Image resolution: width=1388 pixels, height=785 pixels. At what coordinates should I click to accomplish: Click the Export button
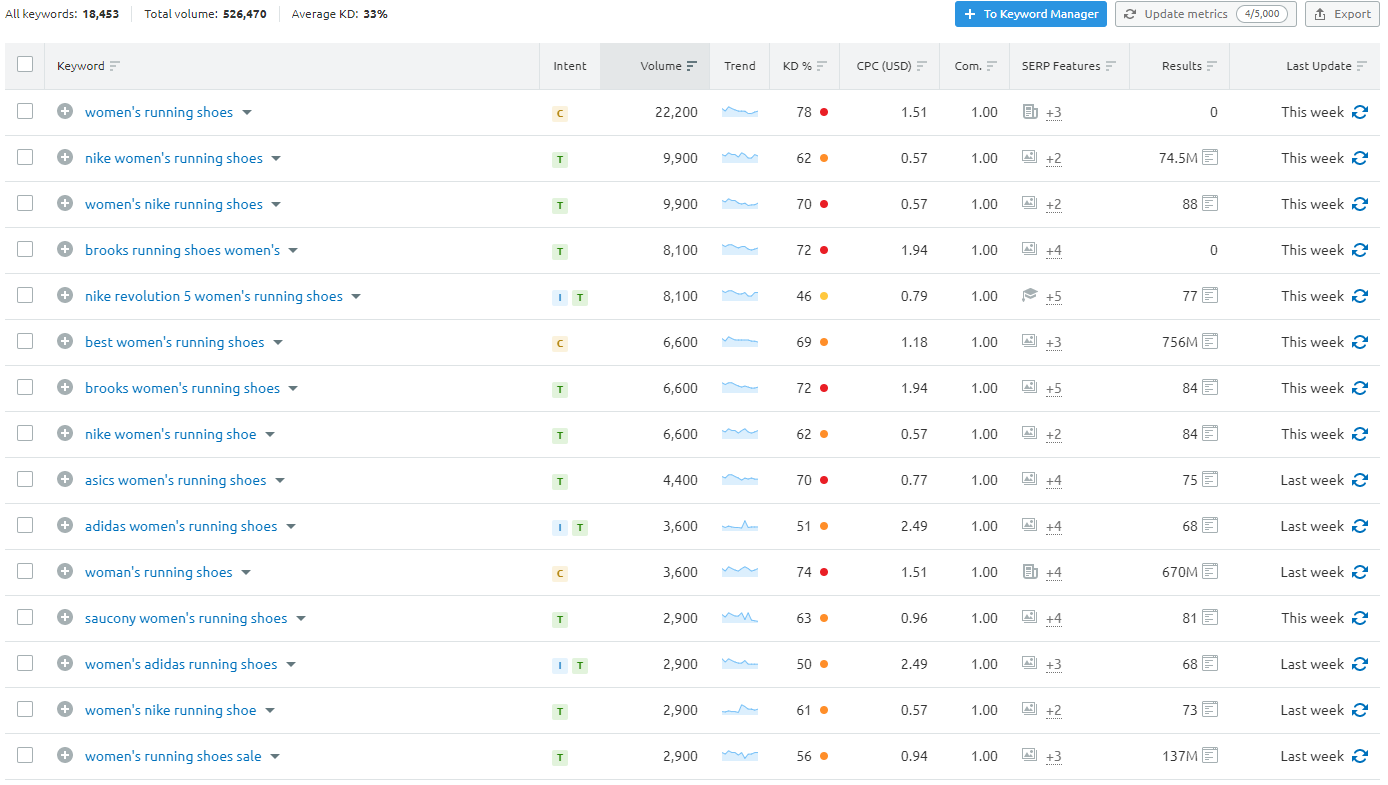point(1342,14)
